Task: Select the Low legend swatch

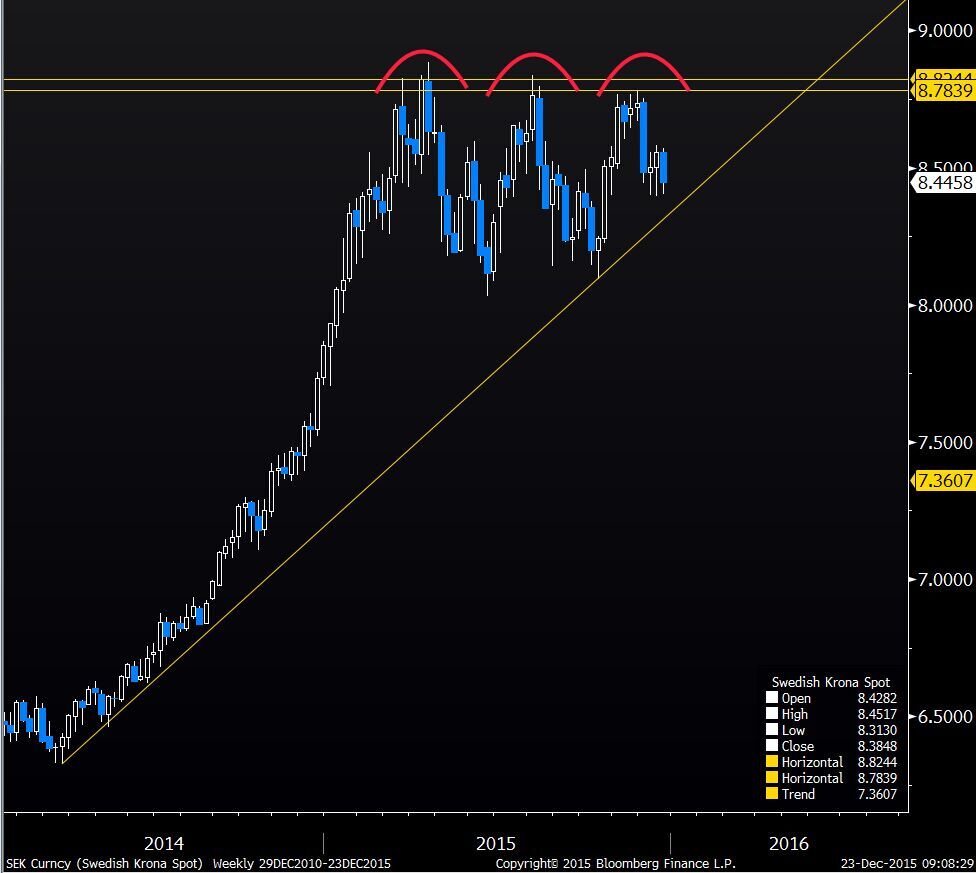Action: 770,731
